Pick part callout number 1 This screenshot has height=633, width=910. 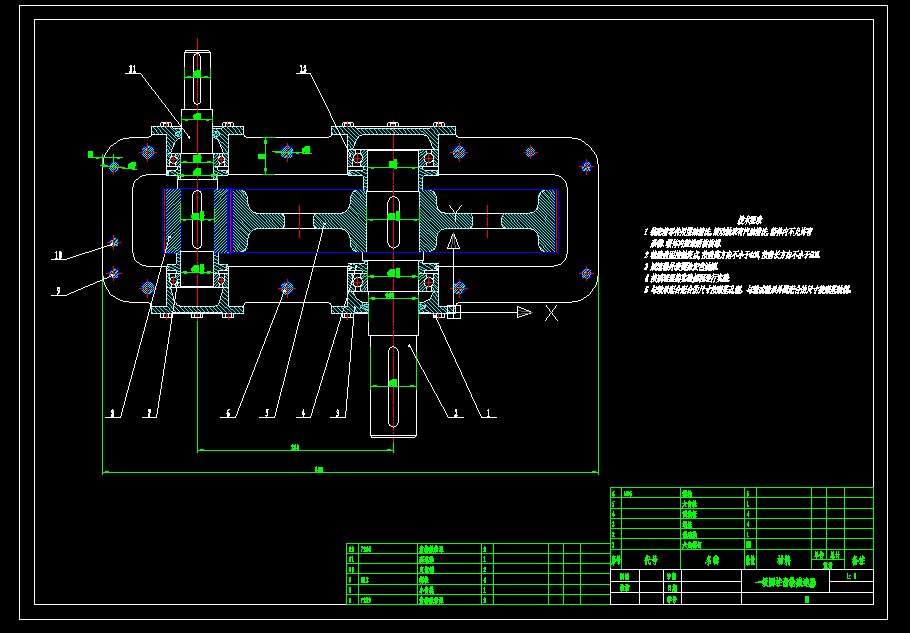(x=488, y=412)
